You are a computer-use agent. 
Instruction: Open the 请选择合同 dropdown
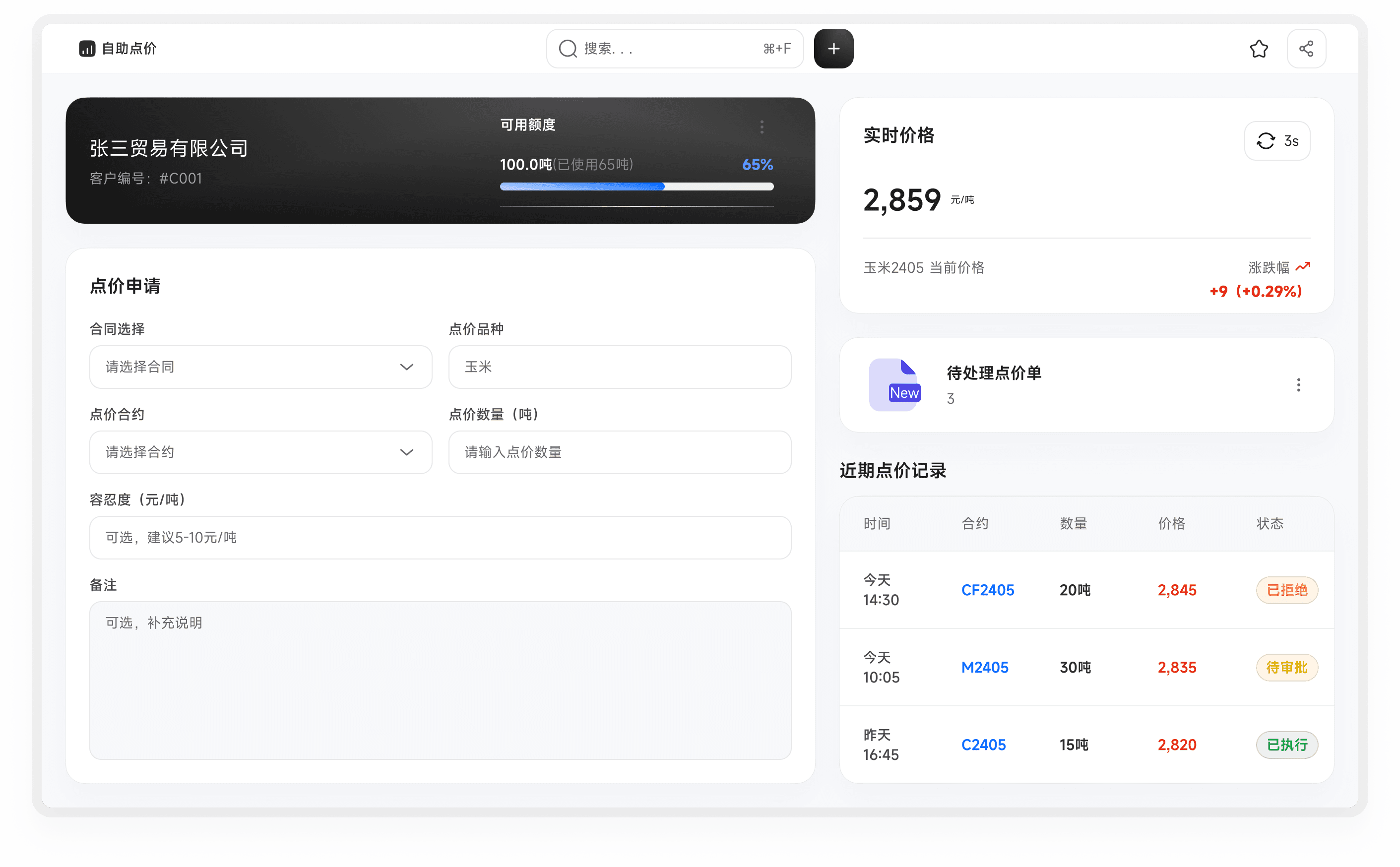coord(260,367)
